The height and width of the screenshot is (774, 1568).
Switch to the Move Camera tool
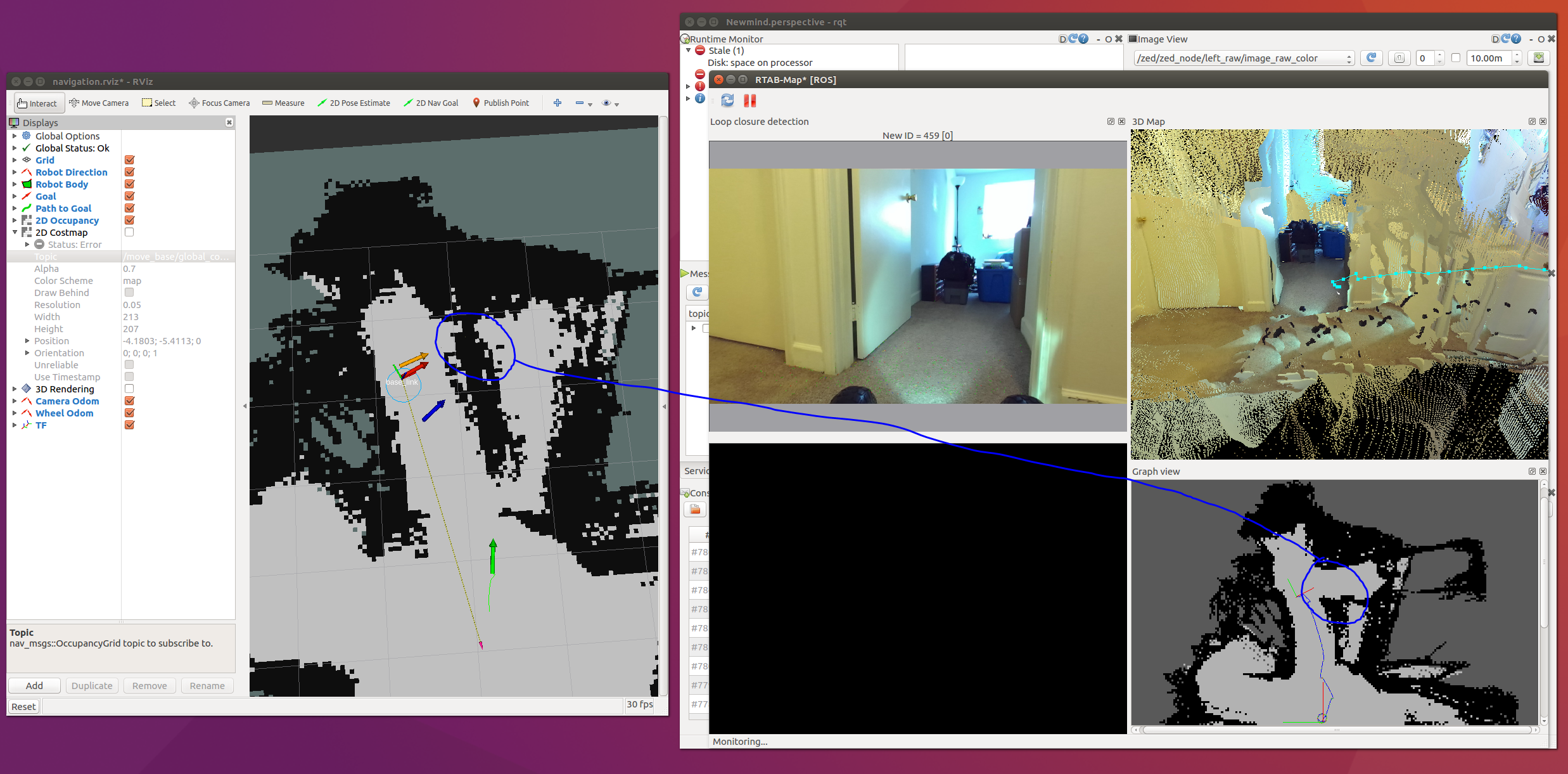99,103
